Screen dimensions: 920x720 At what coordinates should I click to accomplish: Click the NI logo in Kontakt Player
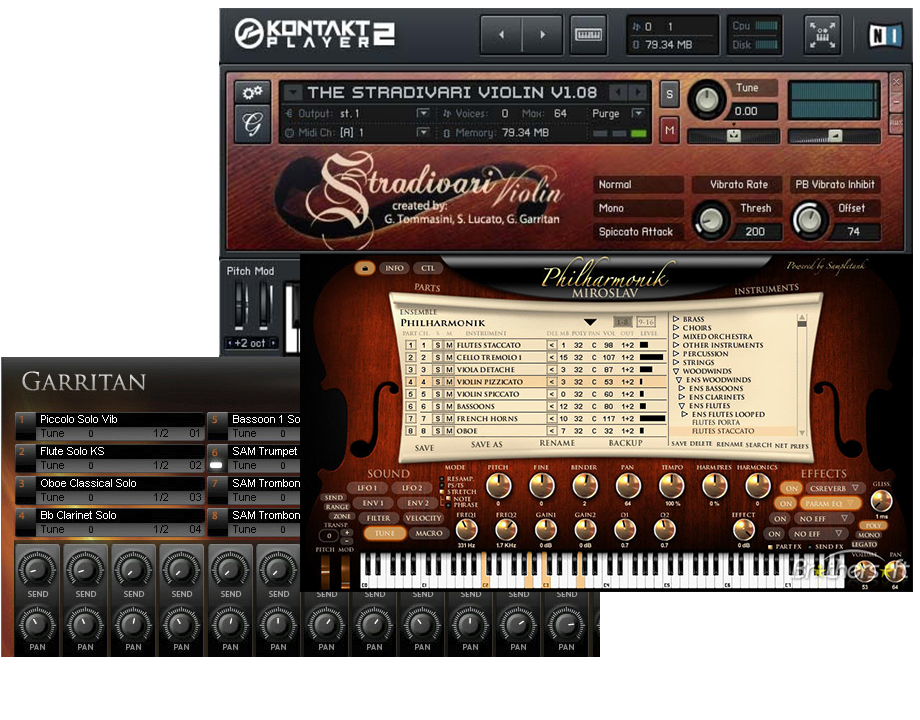click(x=885, y=35)
